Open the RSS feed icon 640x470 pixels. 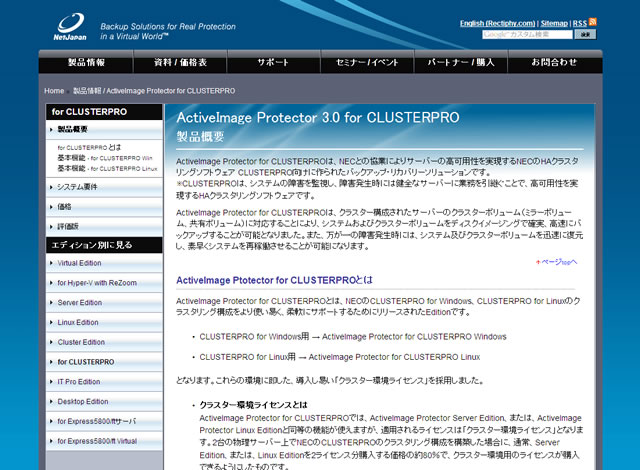(x=593, y=22)
